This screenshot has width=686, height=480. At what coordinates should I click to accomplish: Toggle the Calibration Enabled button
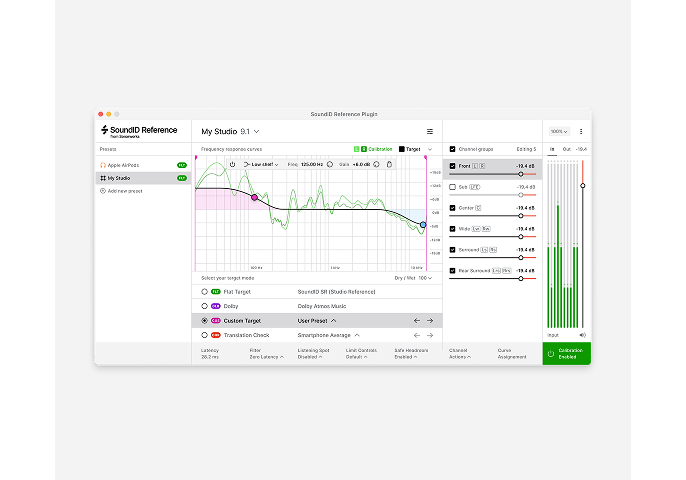567,354
